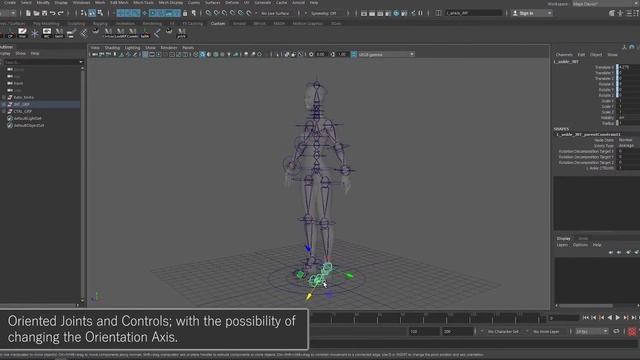
Task: Open the sRGB gamma view transform dropdown
Action: pyautogui.click(x=386, y=54)
